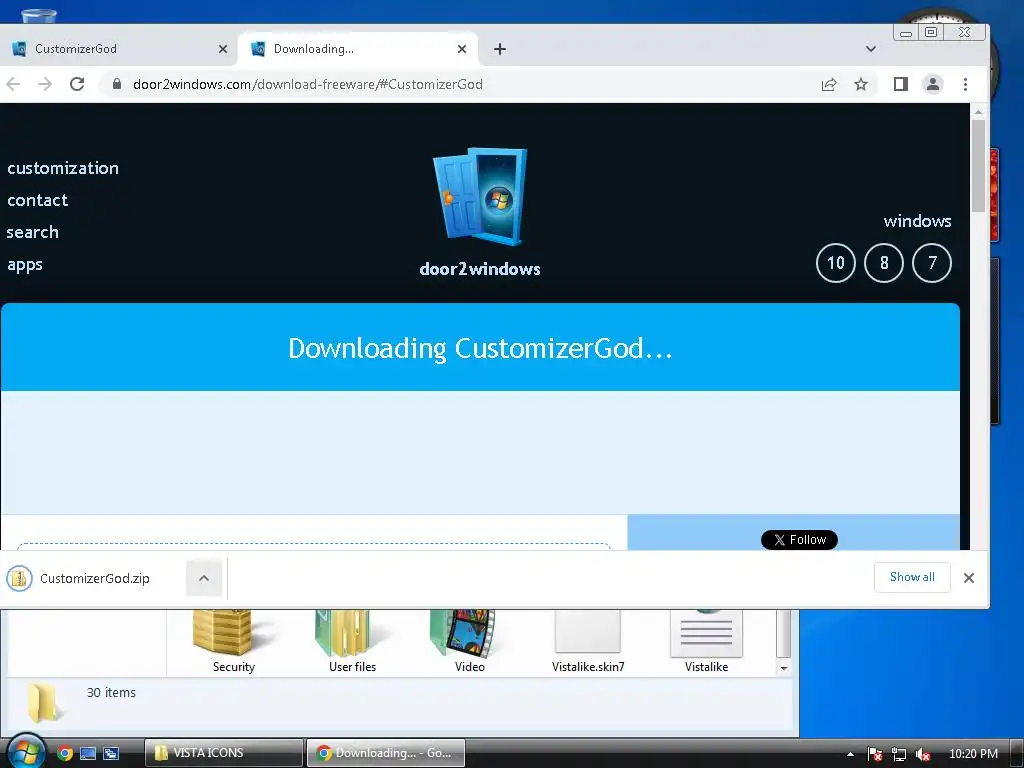Click the share page icon
Viewport: 1024px width, 768px height.
[829, 84]
